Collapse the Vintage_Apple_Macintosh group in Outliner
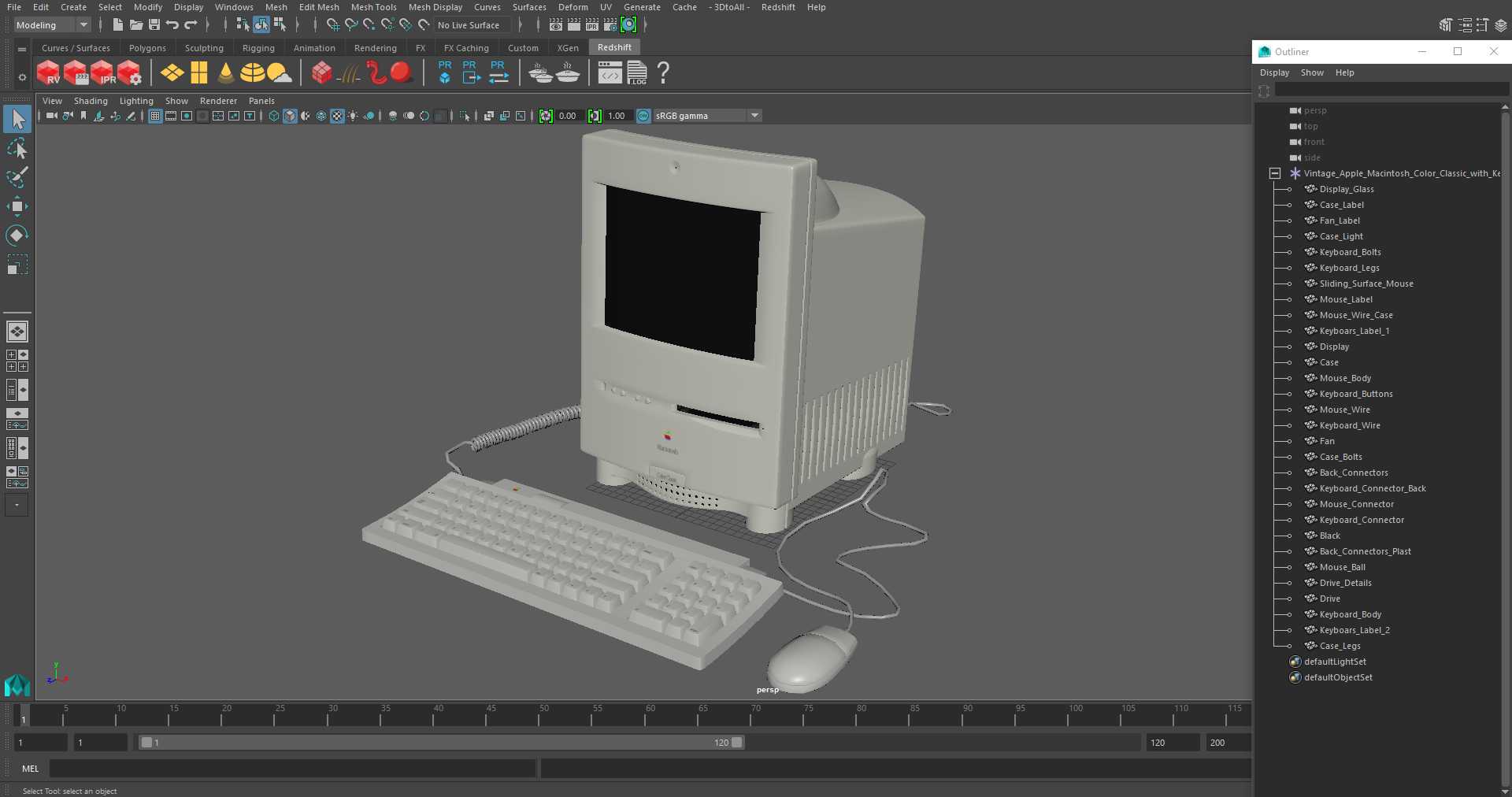Viewport: 1512px width, 797px height. pos(1275,173)
